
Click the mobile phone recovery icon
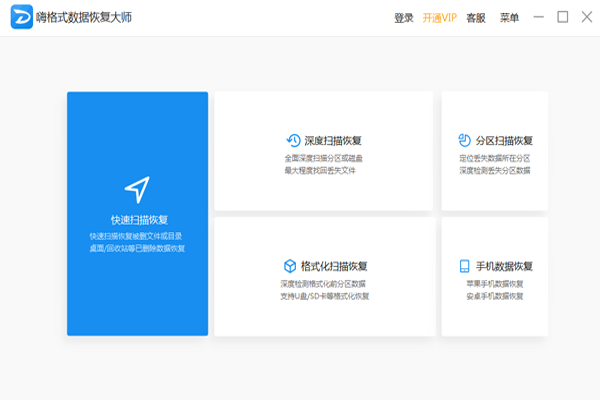tap(464, 266)
